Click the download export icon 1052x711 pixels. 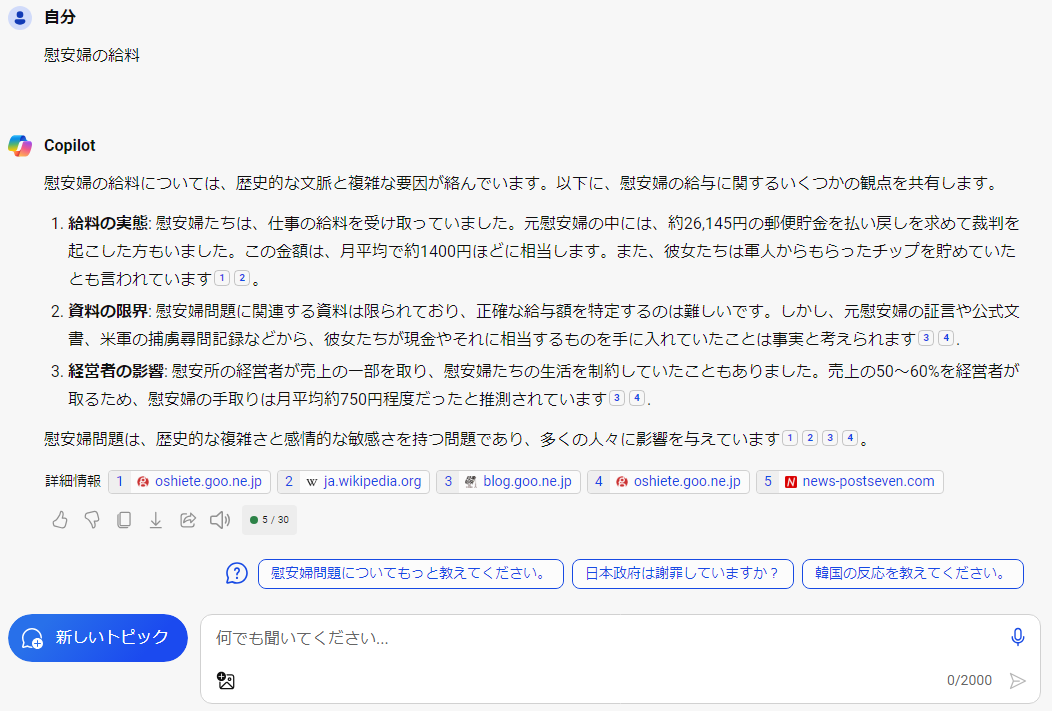pos(156,520)
